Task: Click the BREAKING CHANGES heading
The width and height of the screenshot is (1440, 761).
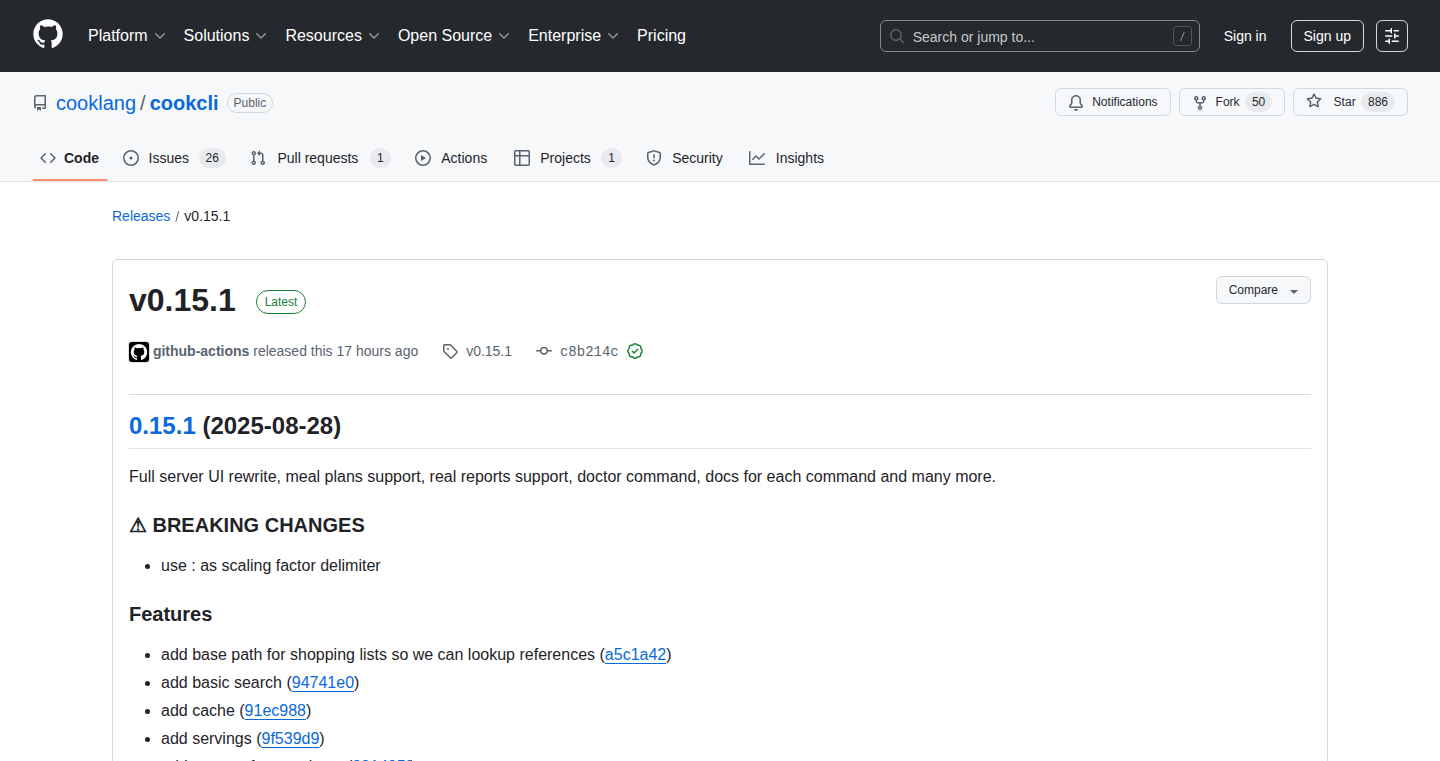Action: coord(247,526)
